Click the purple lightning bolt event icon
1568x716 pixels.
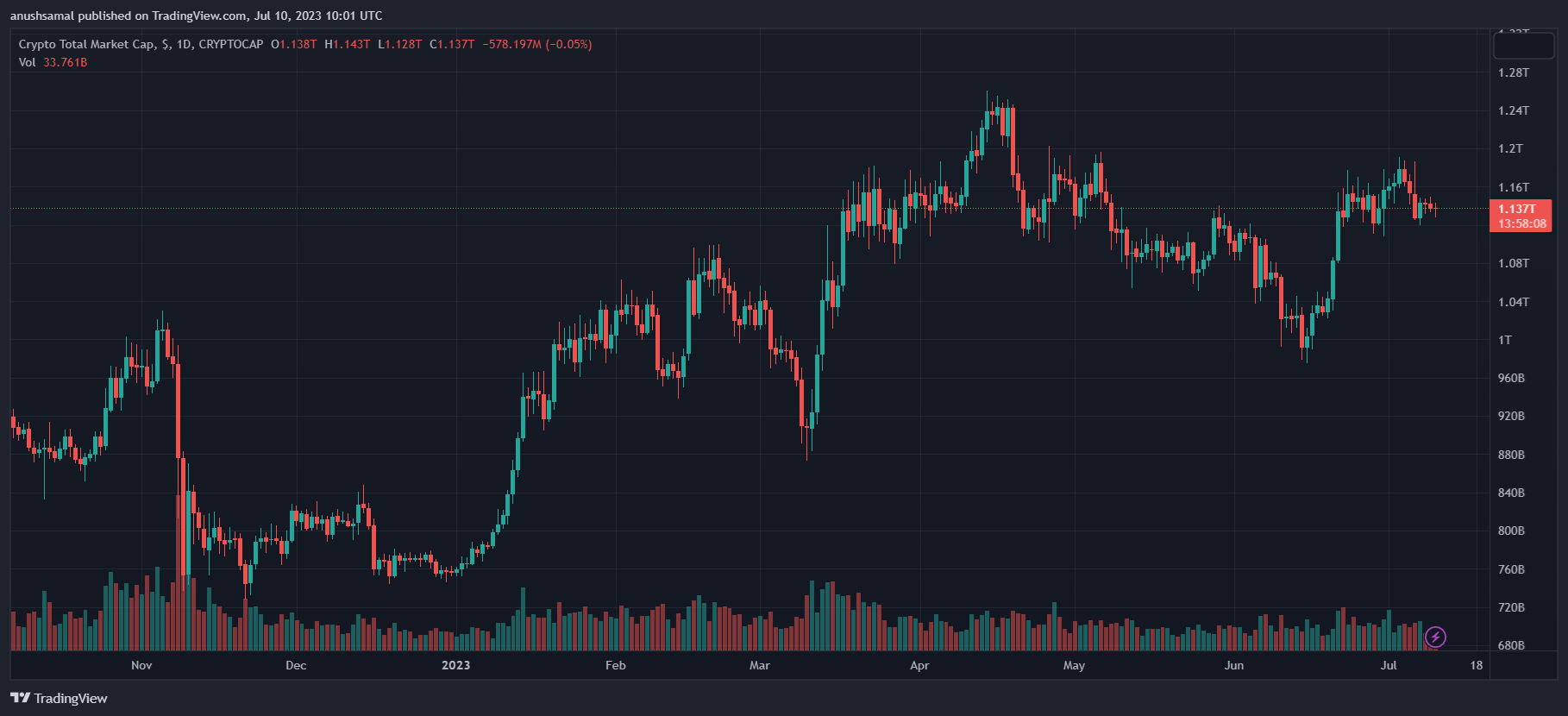click(1435, 637)
